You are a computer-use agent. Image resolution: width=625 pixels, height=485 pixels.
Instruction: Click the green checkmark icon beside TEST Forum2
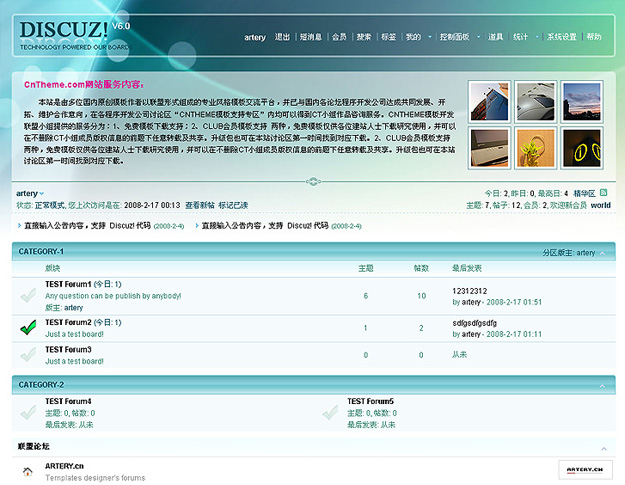[28, 327]
